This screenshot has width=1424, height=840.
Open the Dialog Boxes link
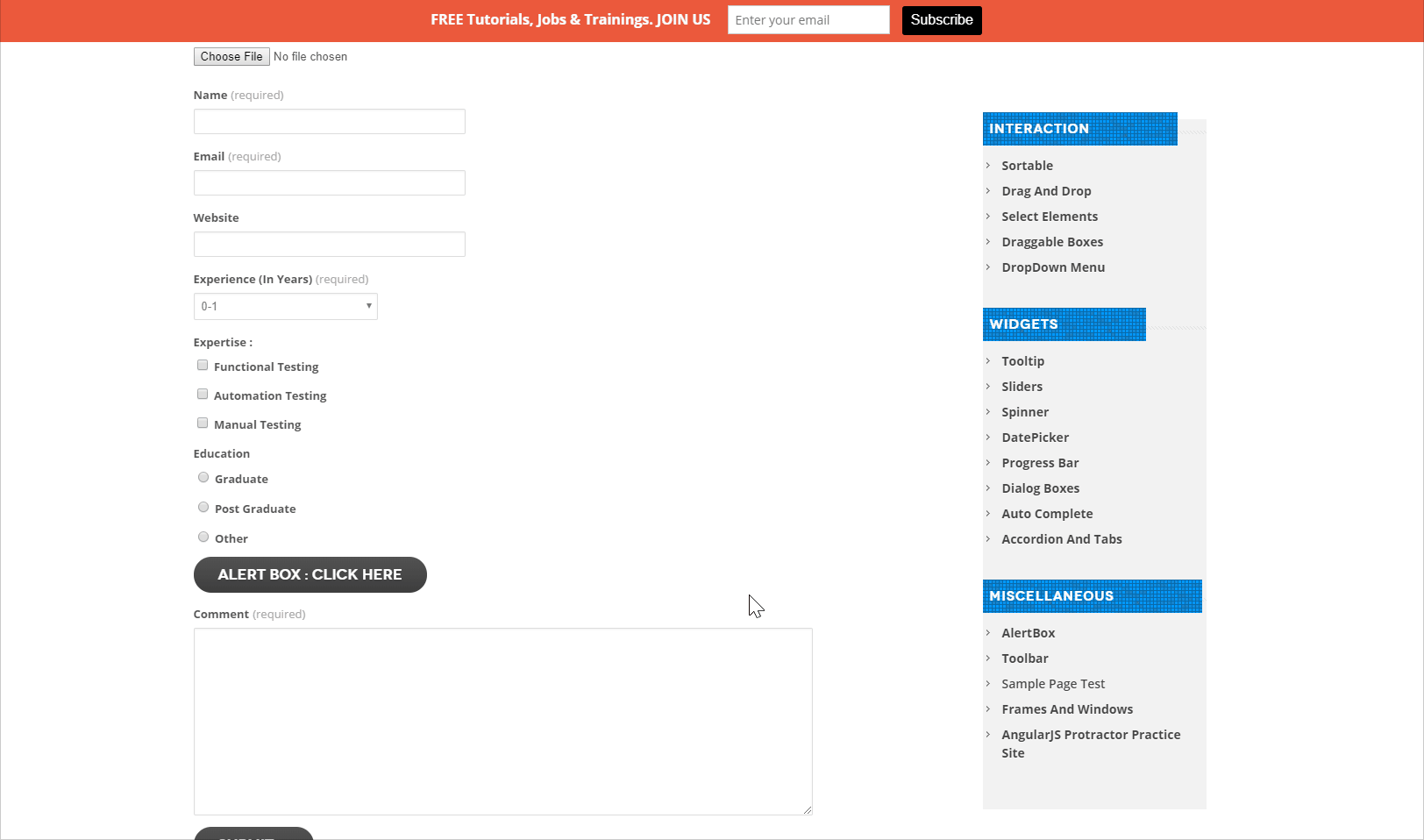click(1041, 488)
